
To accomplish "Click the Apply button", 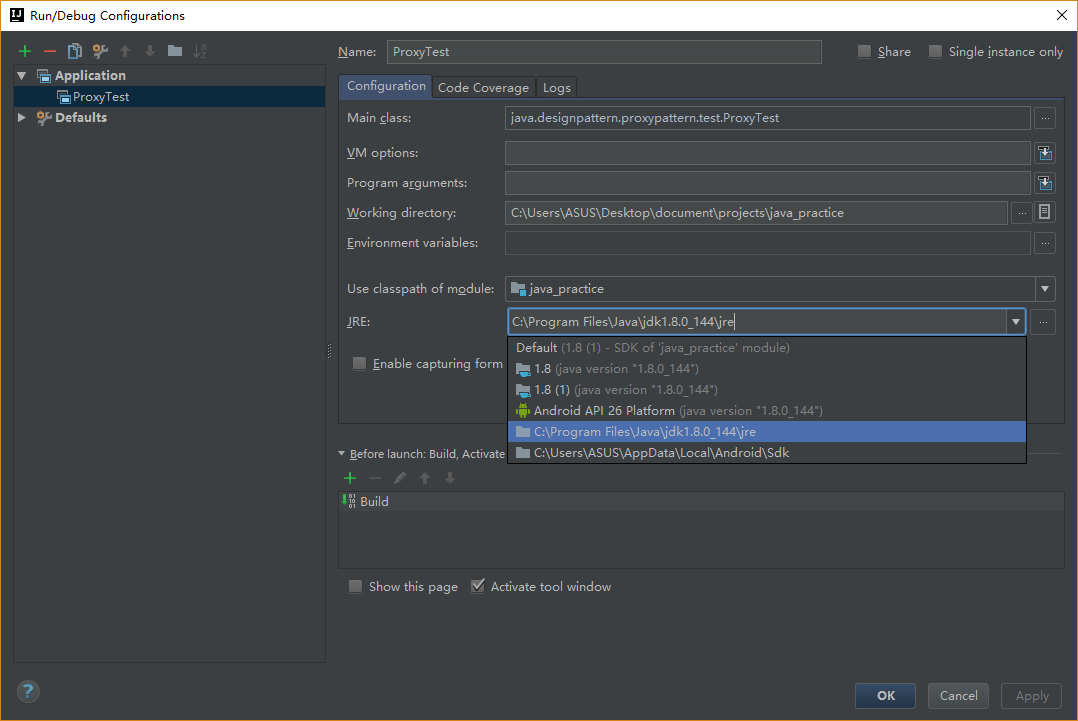I will point(1031,696).
